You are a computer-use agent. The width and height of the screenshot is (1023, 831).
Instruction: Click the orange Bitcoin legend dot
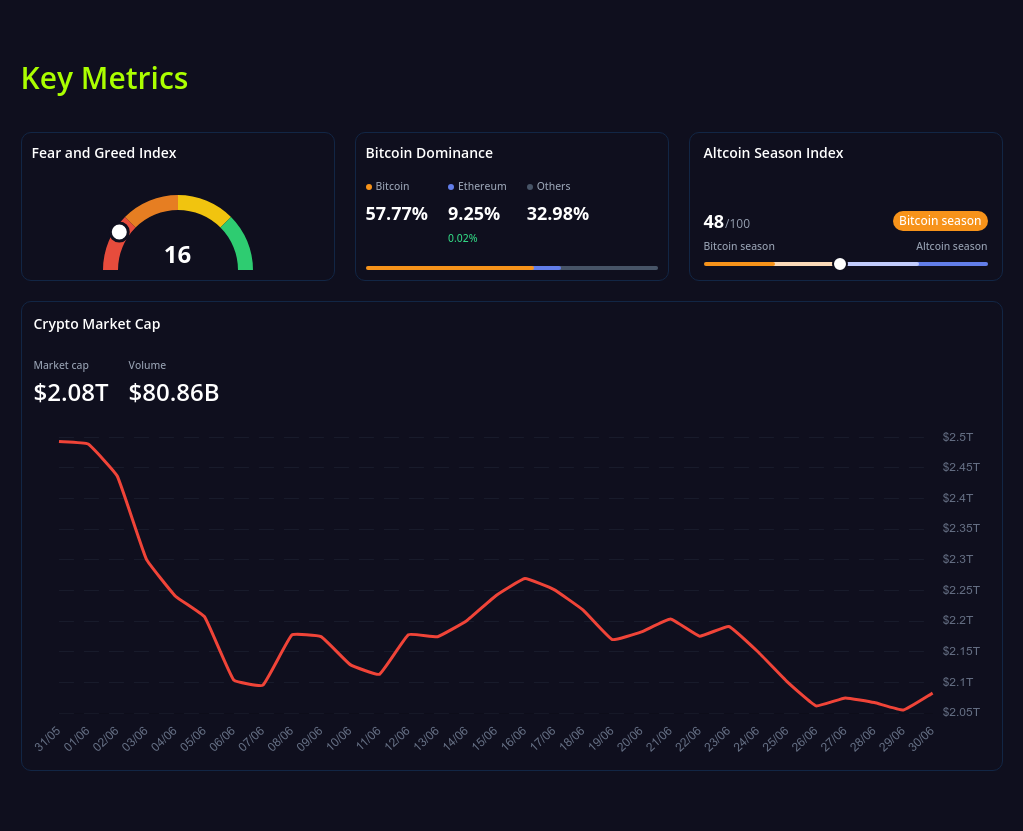(x=369, y=187)
